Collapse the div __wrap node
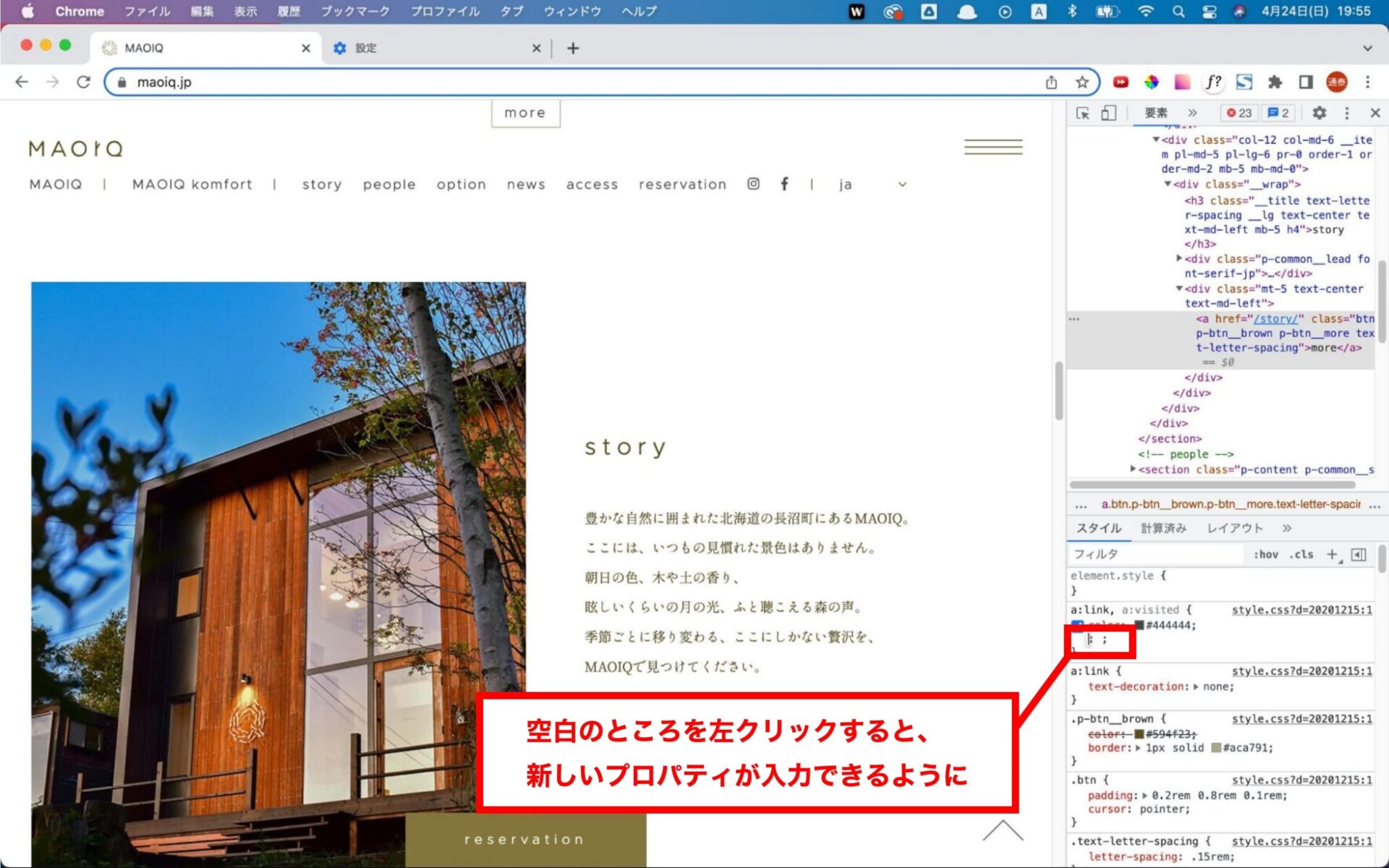Image resolution: width=1389 pixels, height=868 pixels. (x=1168, y=184)
